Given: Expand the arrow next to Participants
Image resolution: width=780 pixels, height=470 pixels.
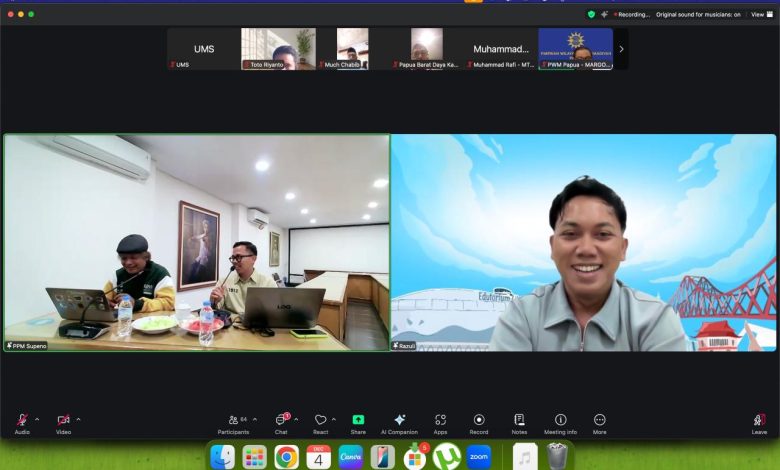Looking at the screenshot, I should [x=254, y=419].
